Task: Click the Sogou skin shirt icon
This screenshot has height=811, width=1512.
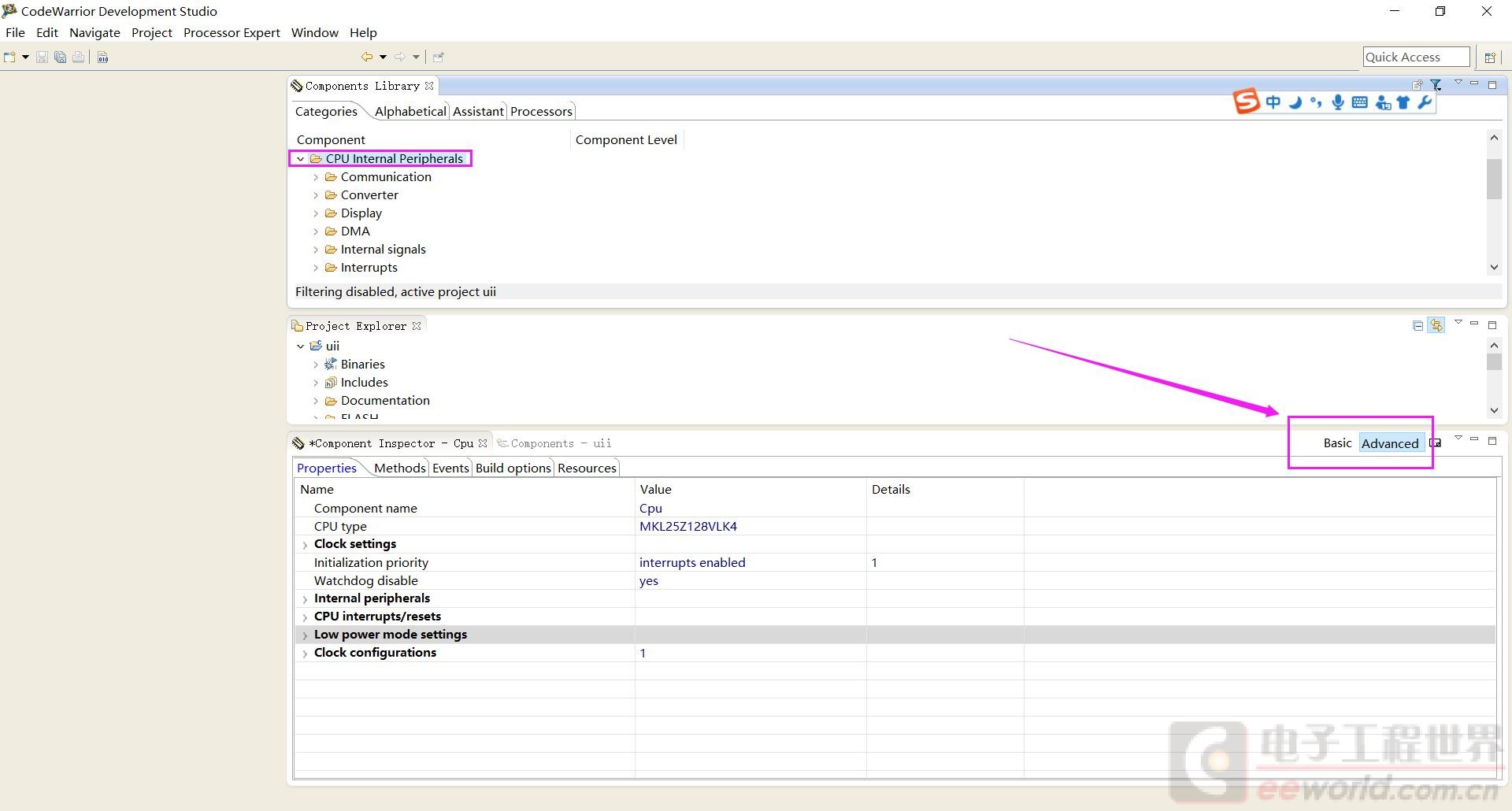Action: point(1403,102)
